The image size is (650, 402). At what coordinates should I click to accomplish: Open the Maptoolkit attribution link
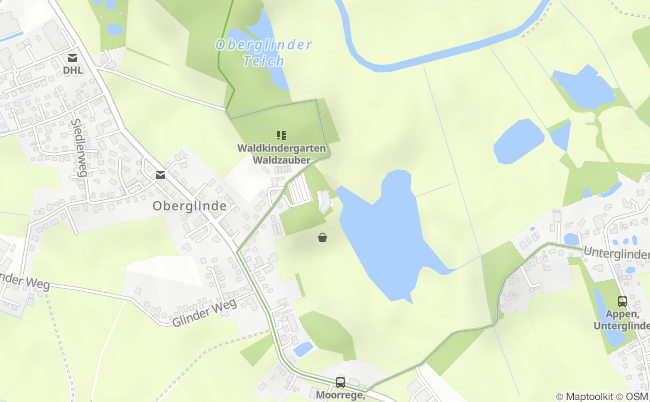pos(585,397)
